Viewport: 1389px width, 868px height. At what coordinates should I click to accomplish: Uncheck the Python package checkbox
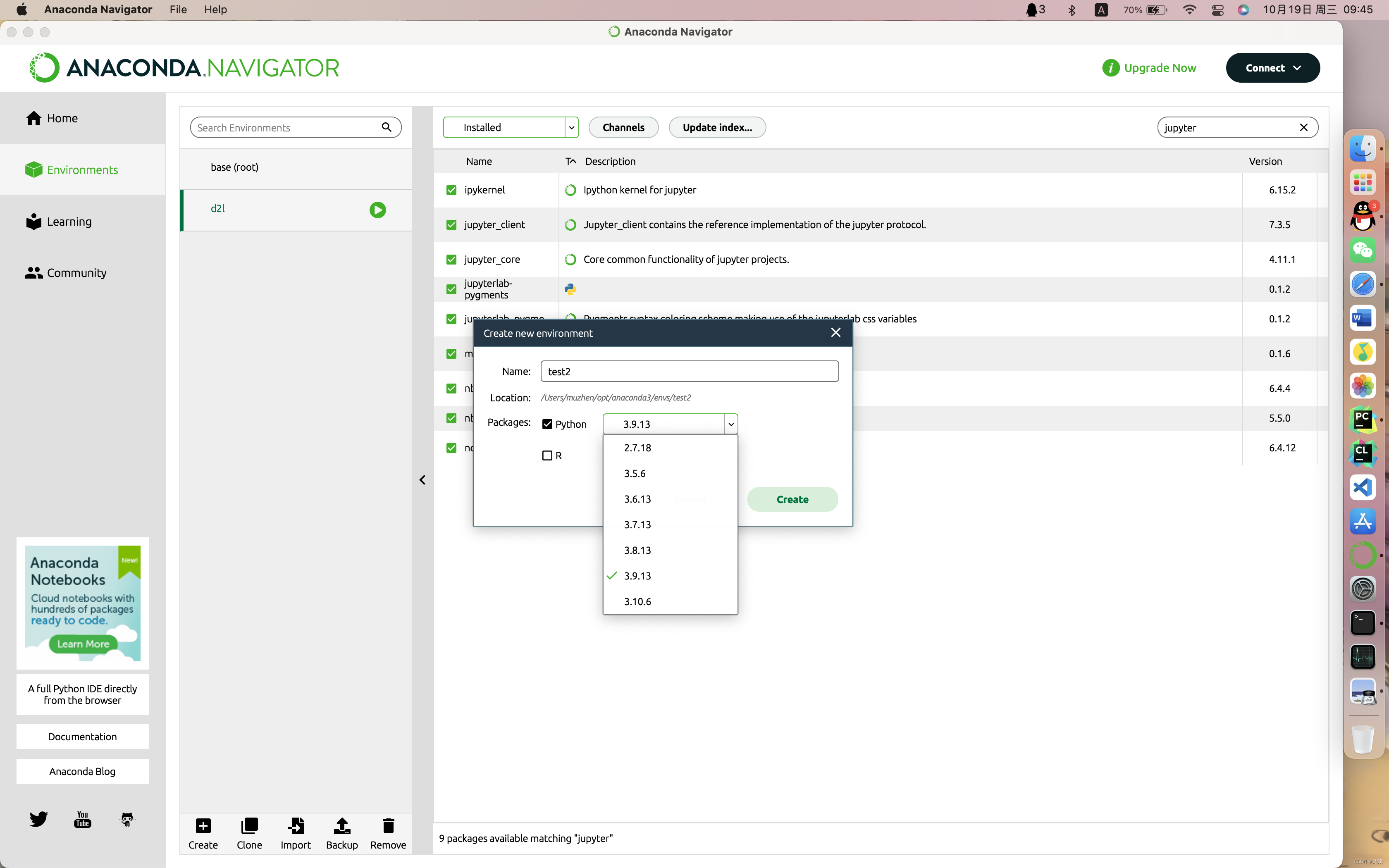(x=547, y=424)
